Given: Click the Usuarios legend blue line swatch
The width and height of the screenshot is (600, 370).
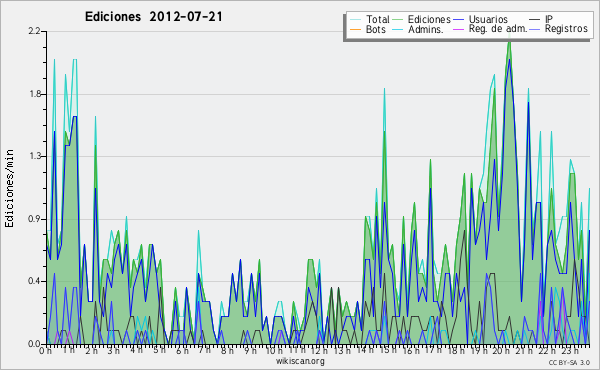Looking at the screenshot, I should [x=458, y=20].
